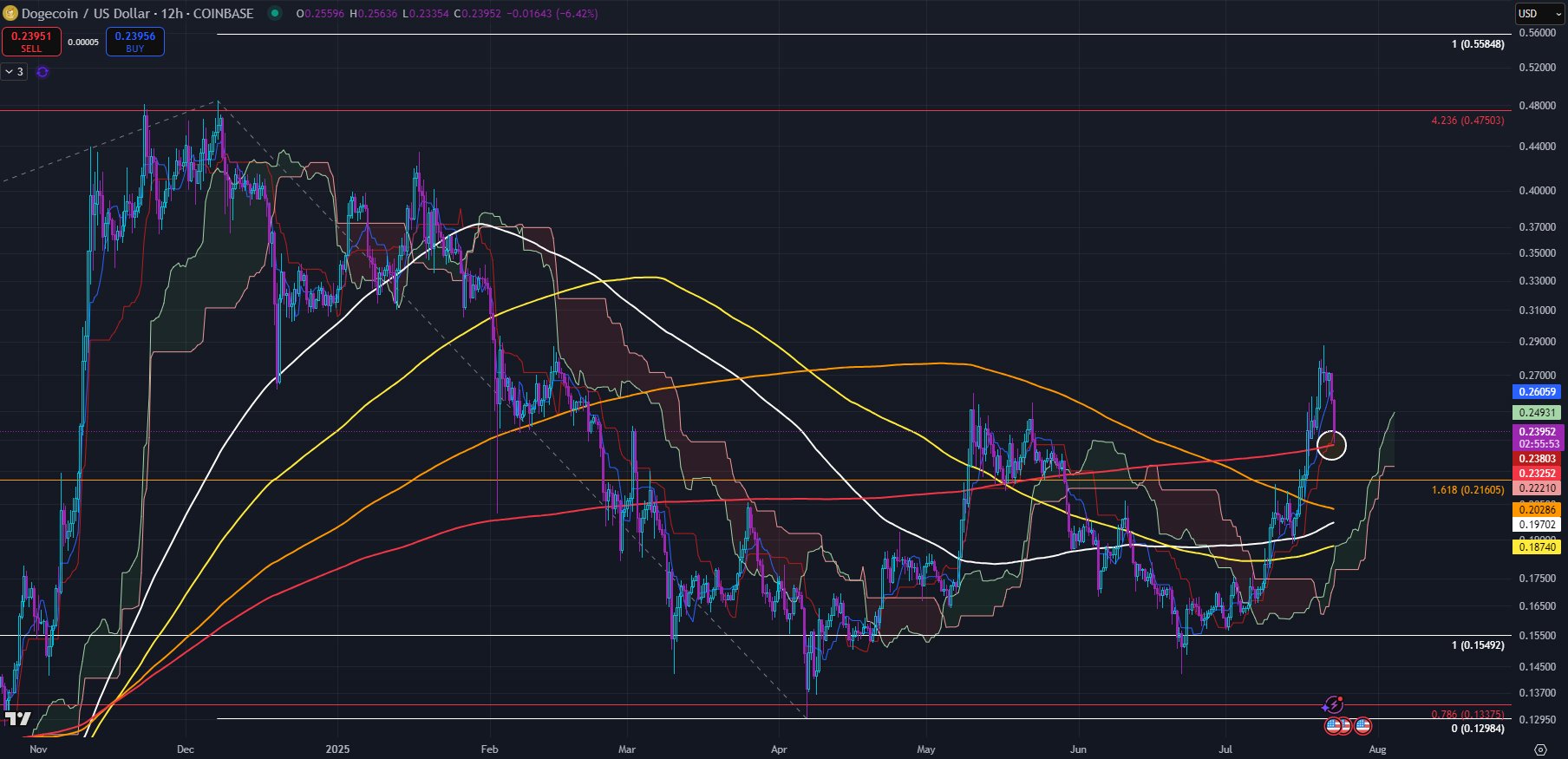
Task: Click the 0.40000 price axis tick
Action: coord(1537,191)
